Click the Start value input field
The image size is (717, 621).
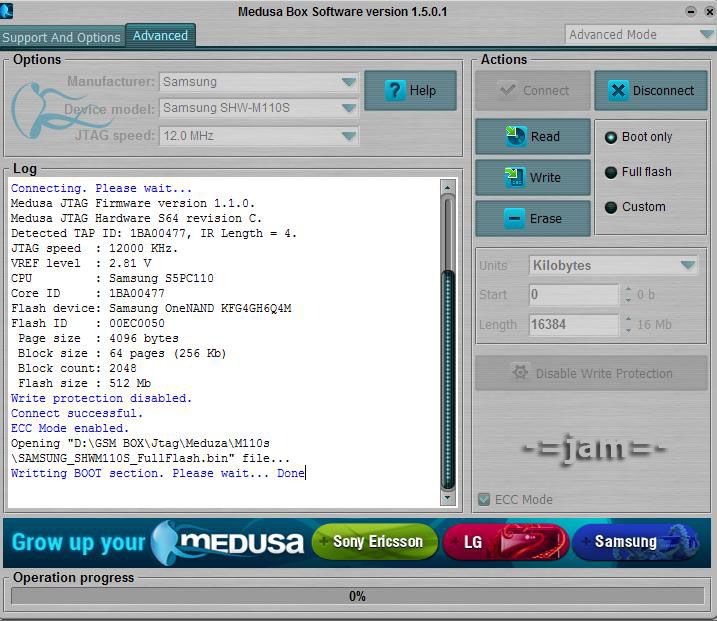[573, 294]
